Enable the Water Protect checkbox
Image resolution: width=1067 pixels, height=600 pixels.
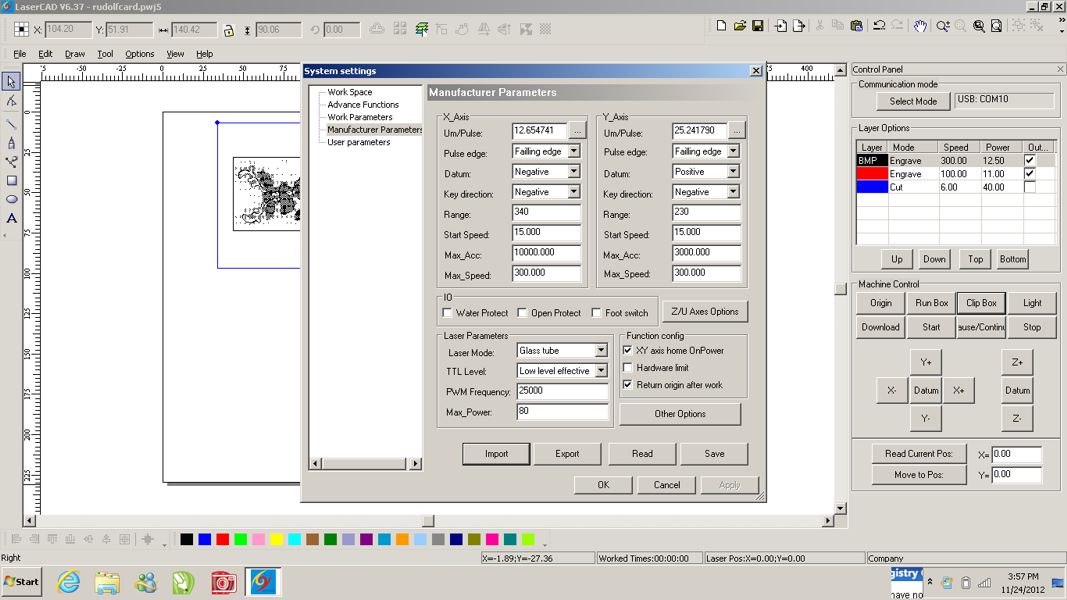click(x=448, y=313)
